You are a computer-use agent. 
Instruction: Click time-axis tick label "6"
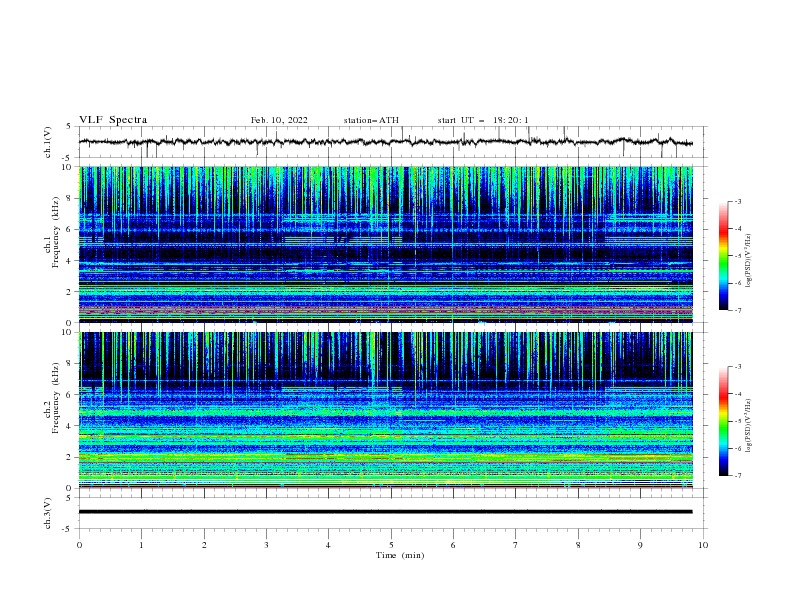tap(453, 545)
